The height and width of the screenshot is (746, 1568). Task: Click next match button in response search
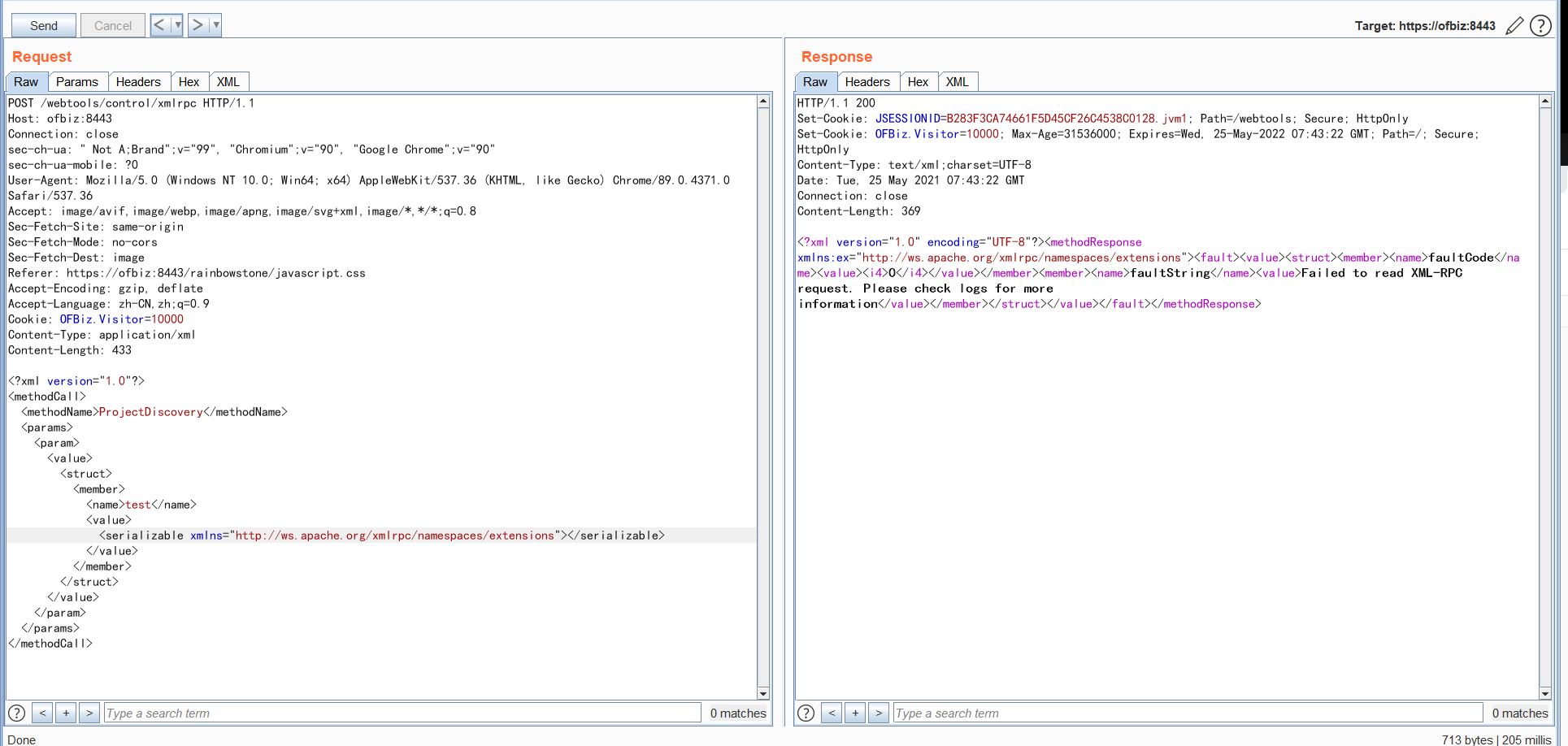(x=879, y=713)
